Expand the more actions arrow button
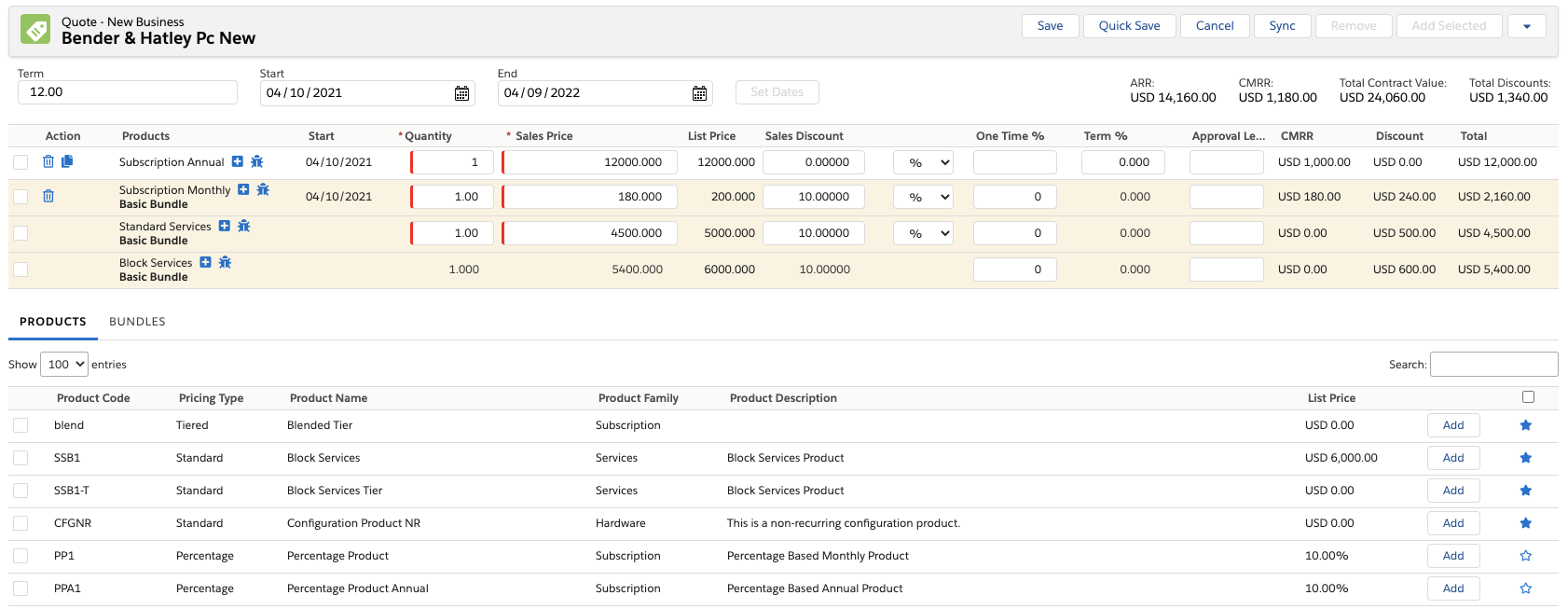 pyautogui.click(x=1527, y=26)
